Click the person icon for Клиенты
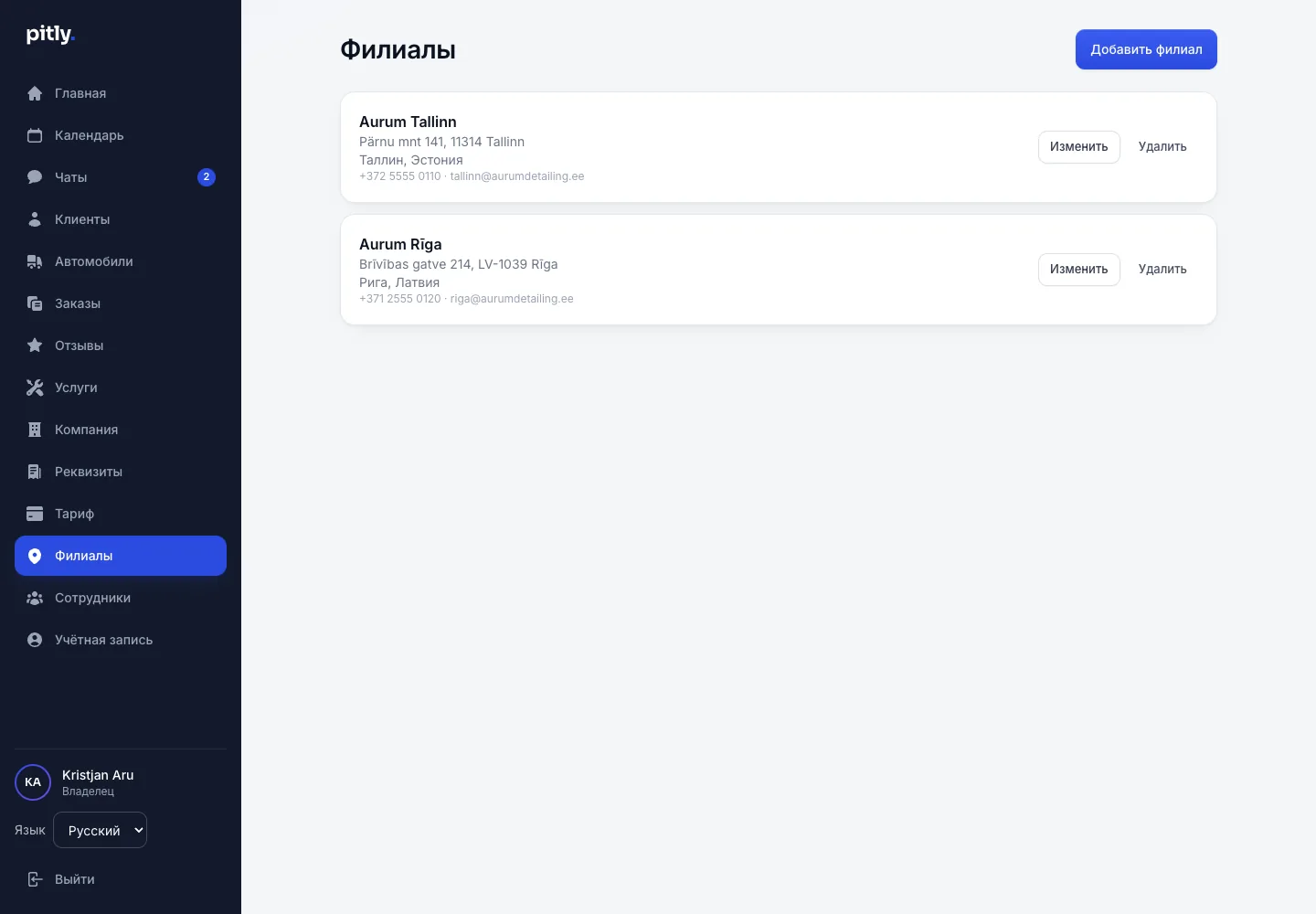This screenshot has width=1316, height=914. click(35, 219)
